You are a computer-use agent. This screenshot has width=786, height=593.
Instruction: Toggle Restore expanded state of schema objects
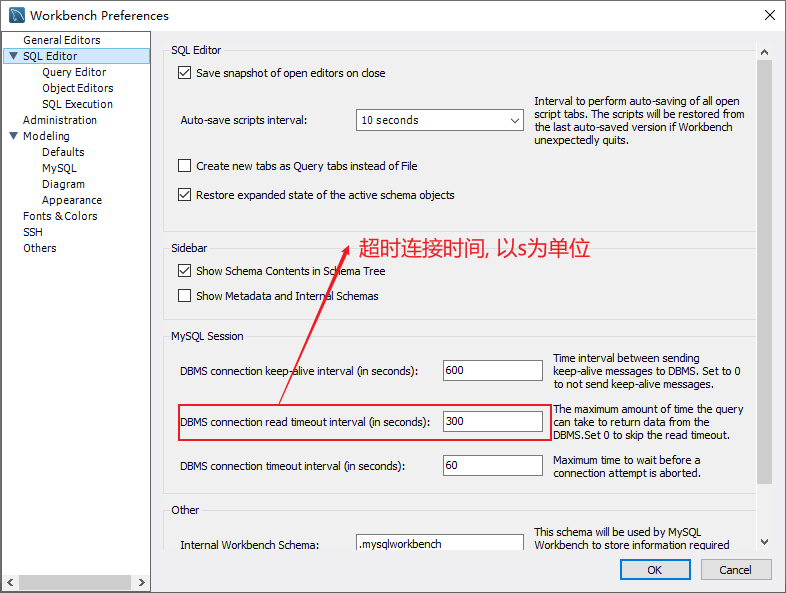click(184, 194)
